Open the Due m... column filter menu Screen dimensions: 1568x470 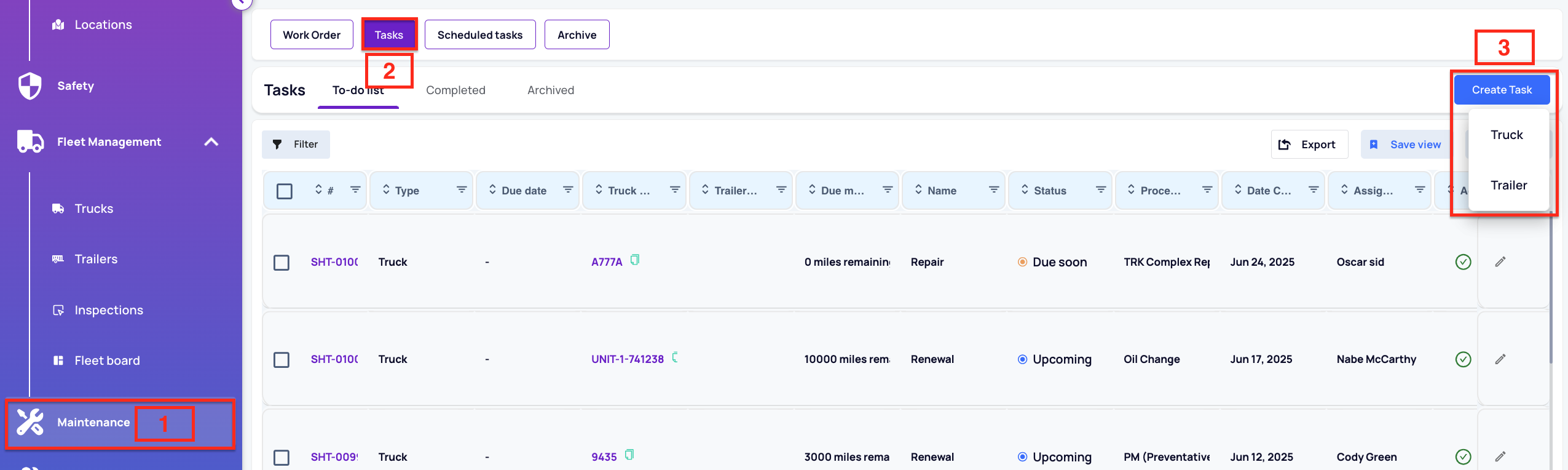point(888,189)
